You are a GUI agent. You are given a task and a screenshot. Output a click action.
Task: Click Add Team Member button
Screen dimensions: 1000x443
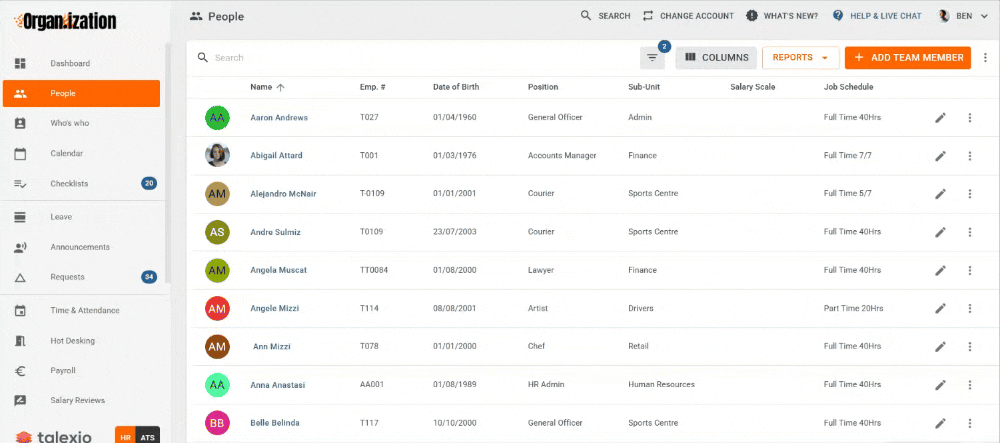pyautogui.click(x=907, y=58)
